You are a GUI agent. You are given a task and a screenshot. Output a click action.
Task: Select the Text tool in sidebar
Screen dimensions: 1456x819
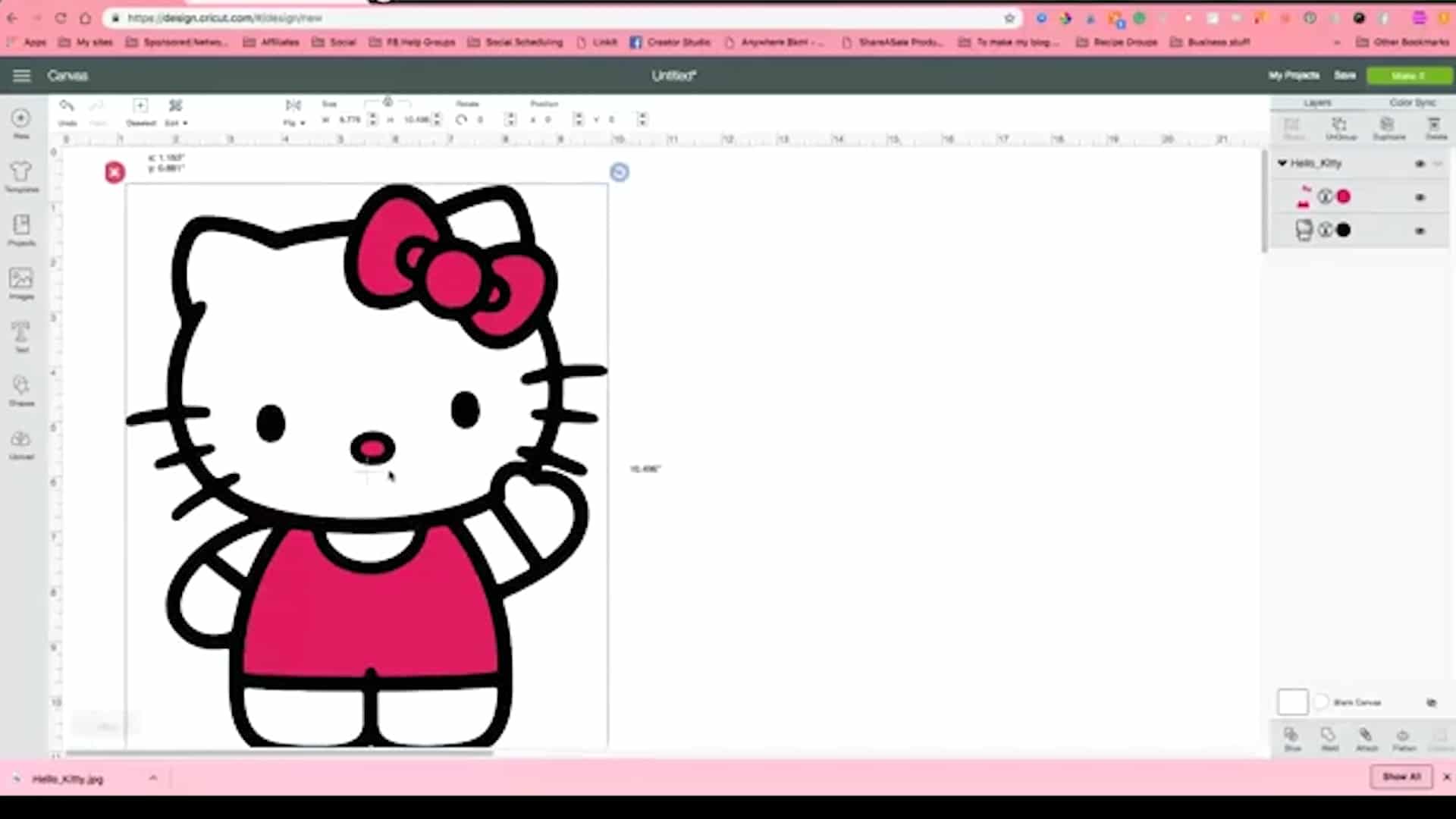pyautogui.click(x=21, y=337)
